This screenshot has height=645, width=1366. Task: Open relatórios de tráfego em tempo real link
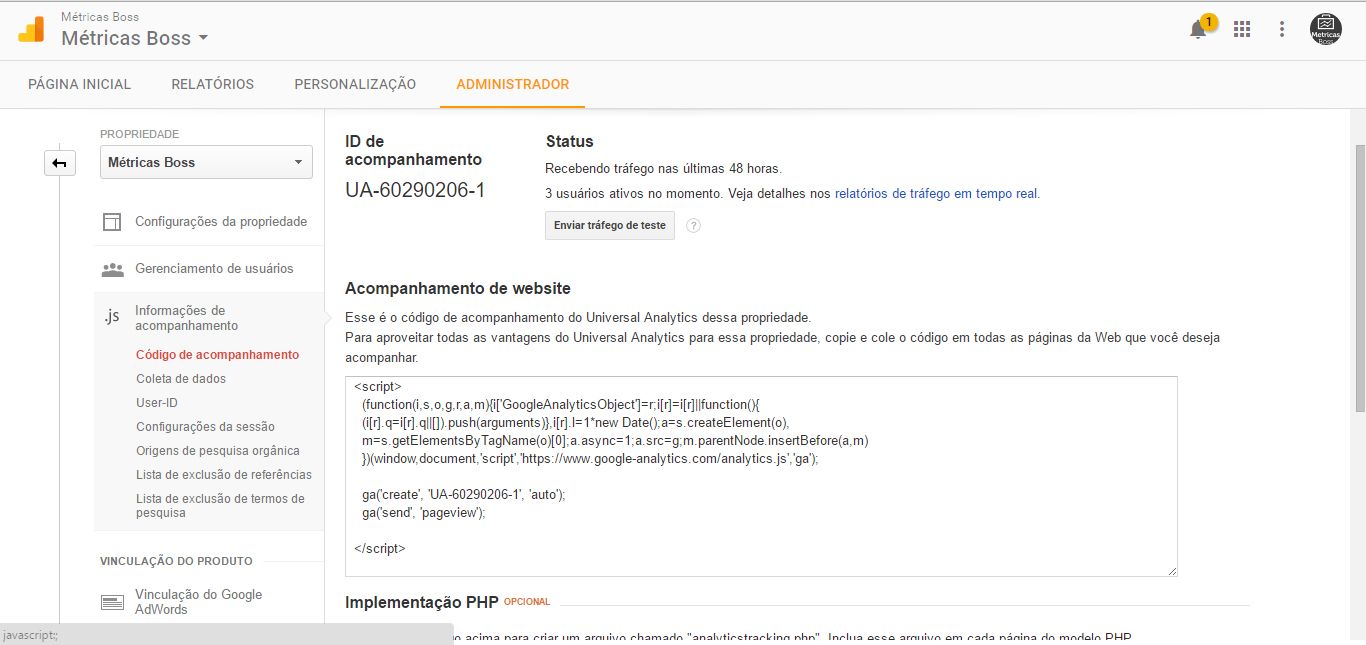coord(937,194)
